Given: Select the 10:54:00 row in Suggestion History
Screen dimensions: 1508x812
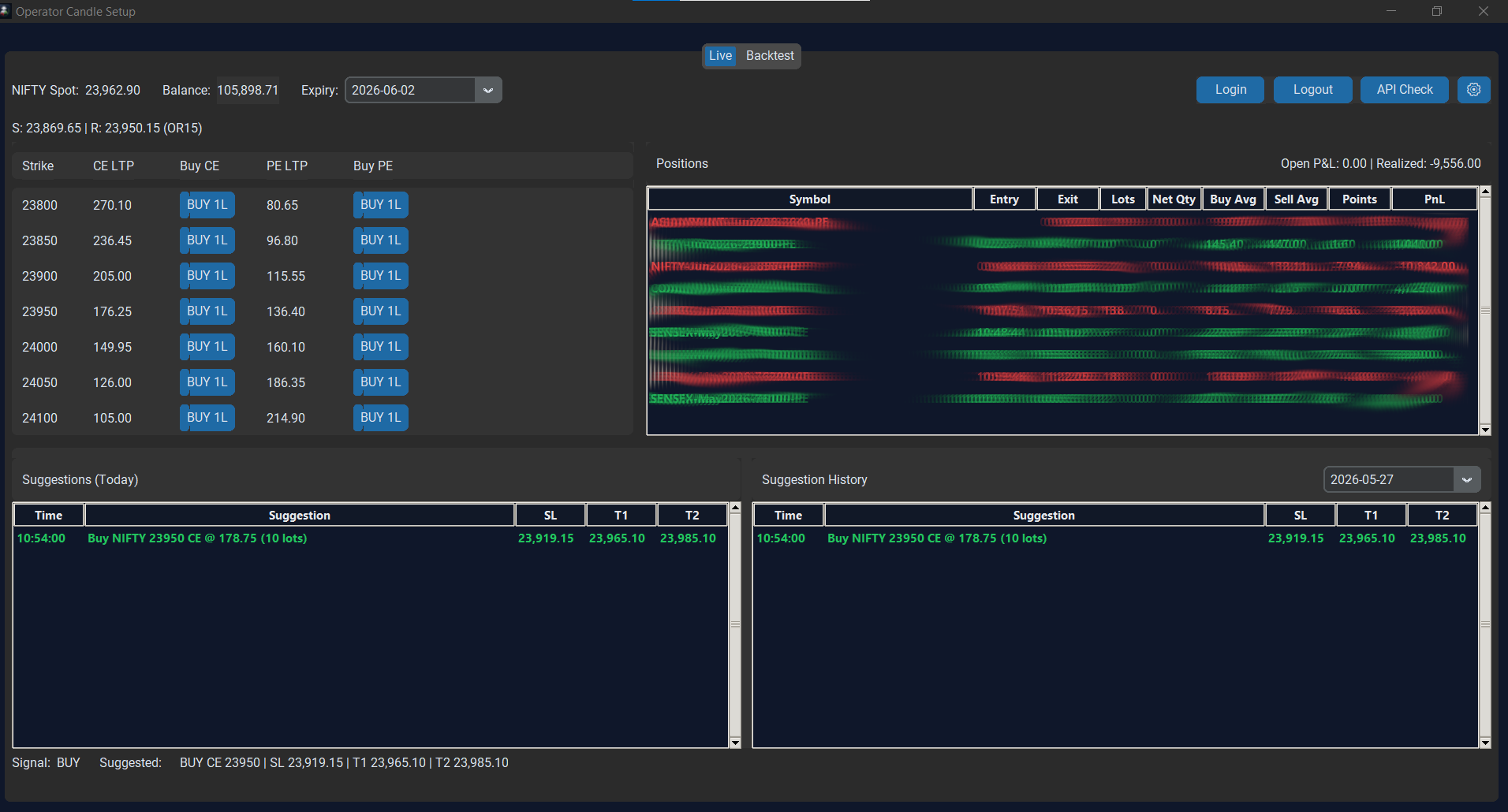Looking at the screenshot, I should click(x=1115, y=538).
